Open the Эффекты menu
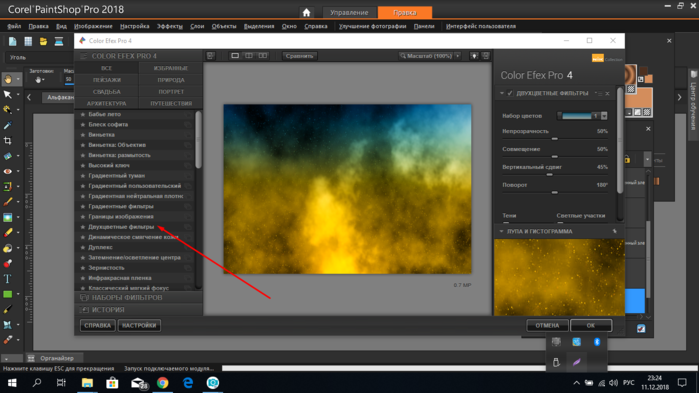Viewport: 699px width, 393px height. click(169, 26)
